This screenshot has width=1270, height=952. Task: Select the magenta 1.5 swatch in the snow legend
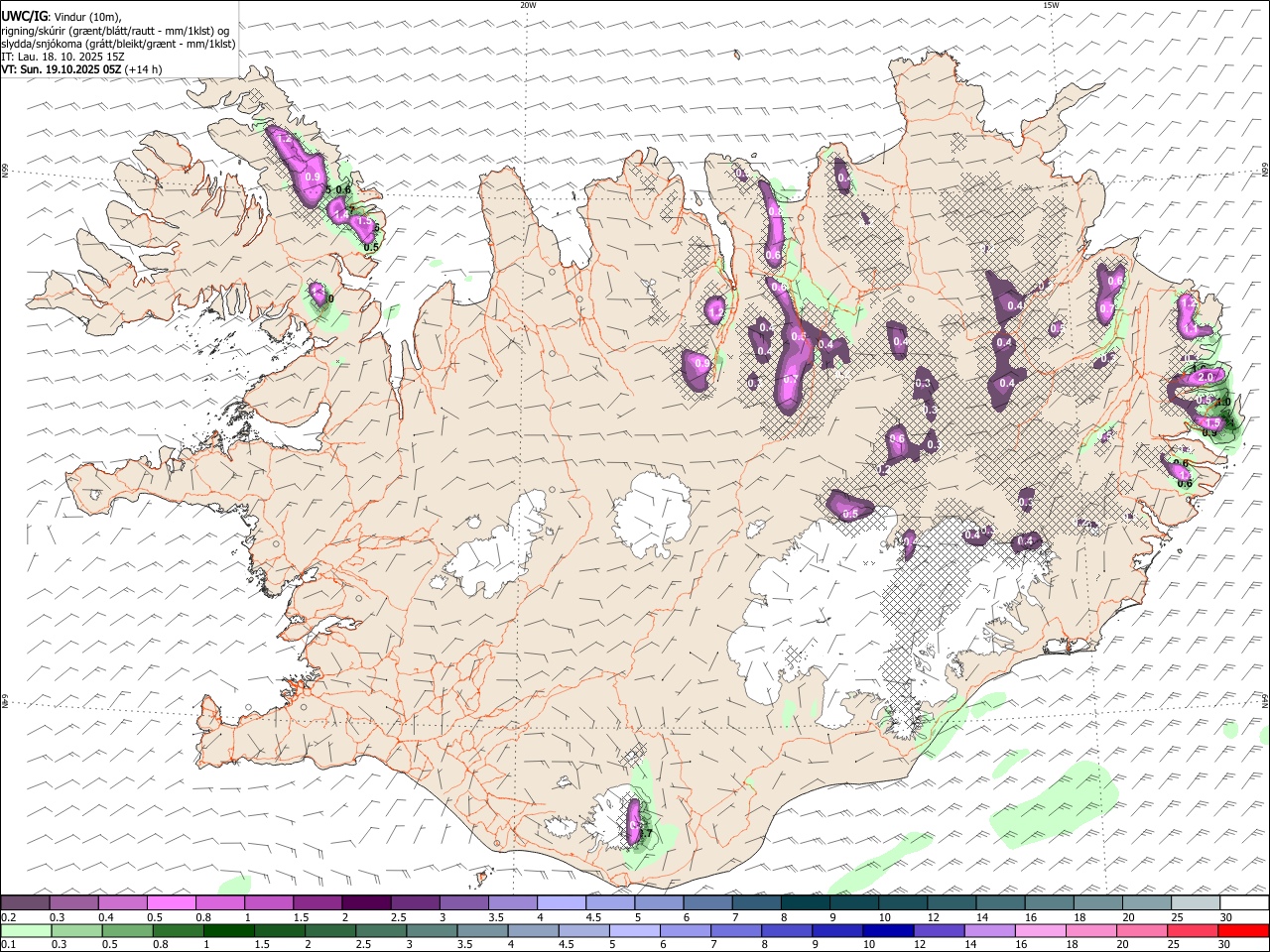coord(317,903)
